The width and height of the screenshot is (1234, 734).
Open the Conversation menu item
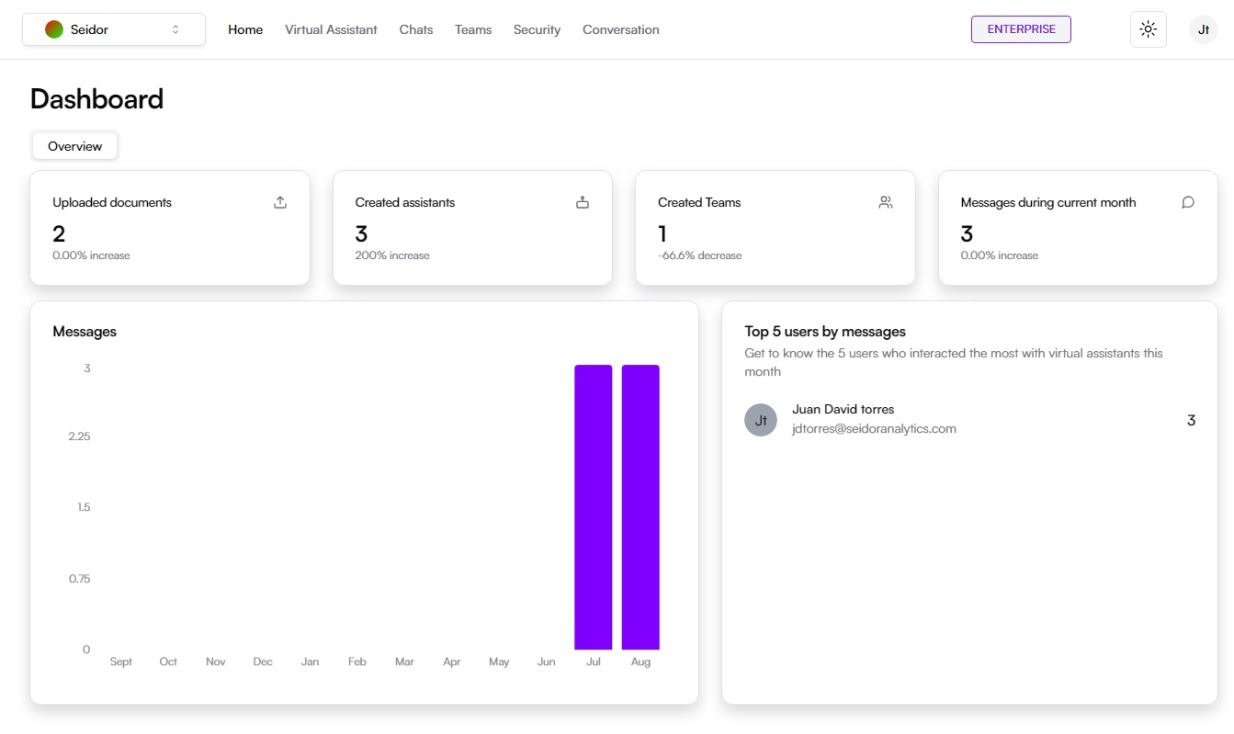pos(621,30)
